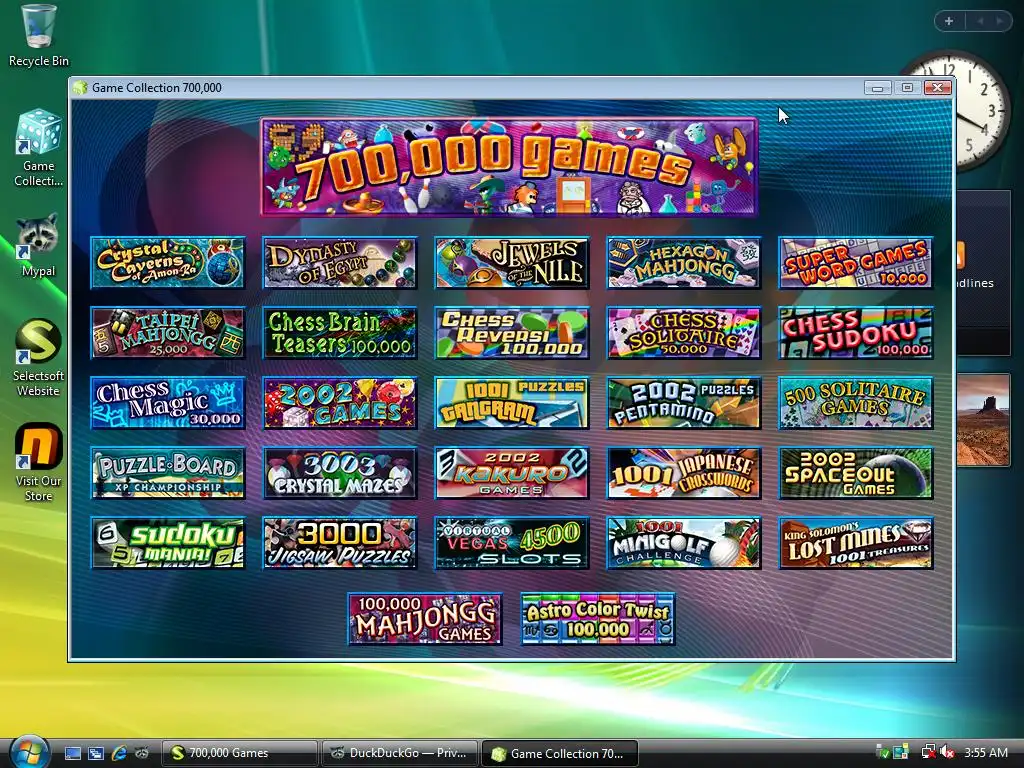The image size is (1024, 768).
Task: Launch 2003 Spaceout Games
Action: click(856, 473)
